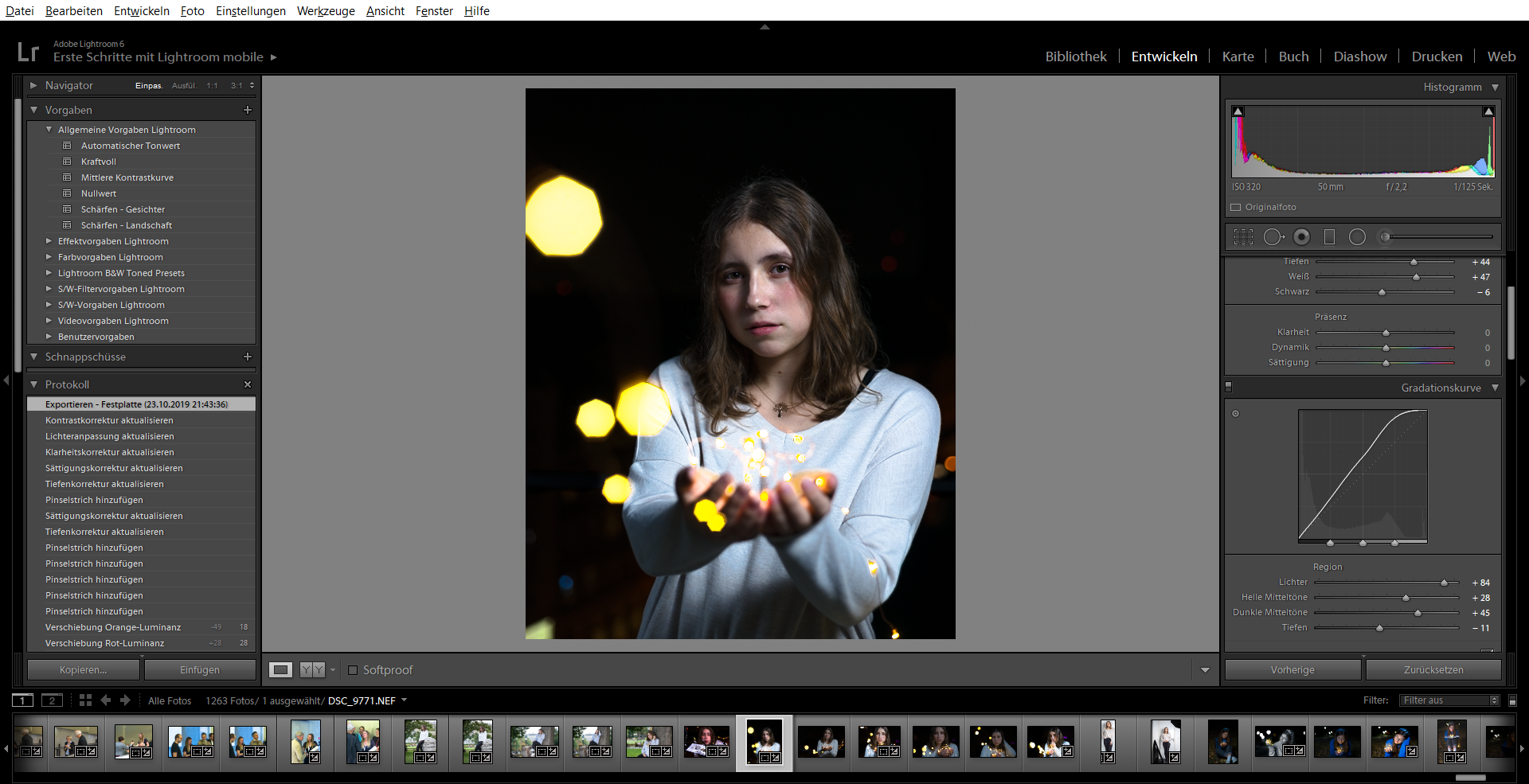Collapse Allgemeine Vorgaben Lightroom folder
Viewport: 1529px width, 784px height.
click(x=49, y=130)
